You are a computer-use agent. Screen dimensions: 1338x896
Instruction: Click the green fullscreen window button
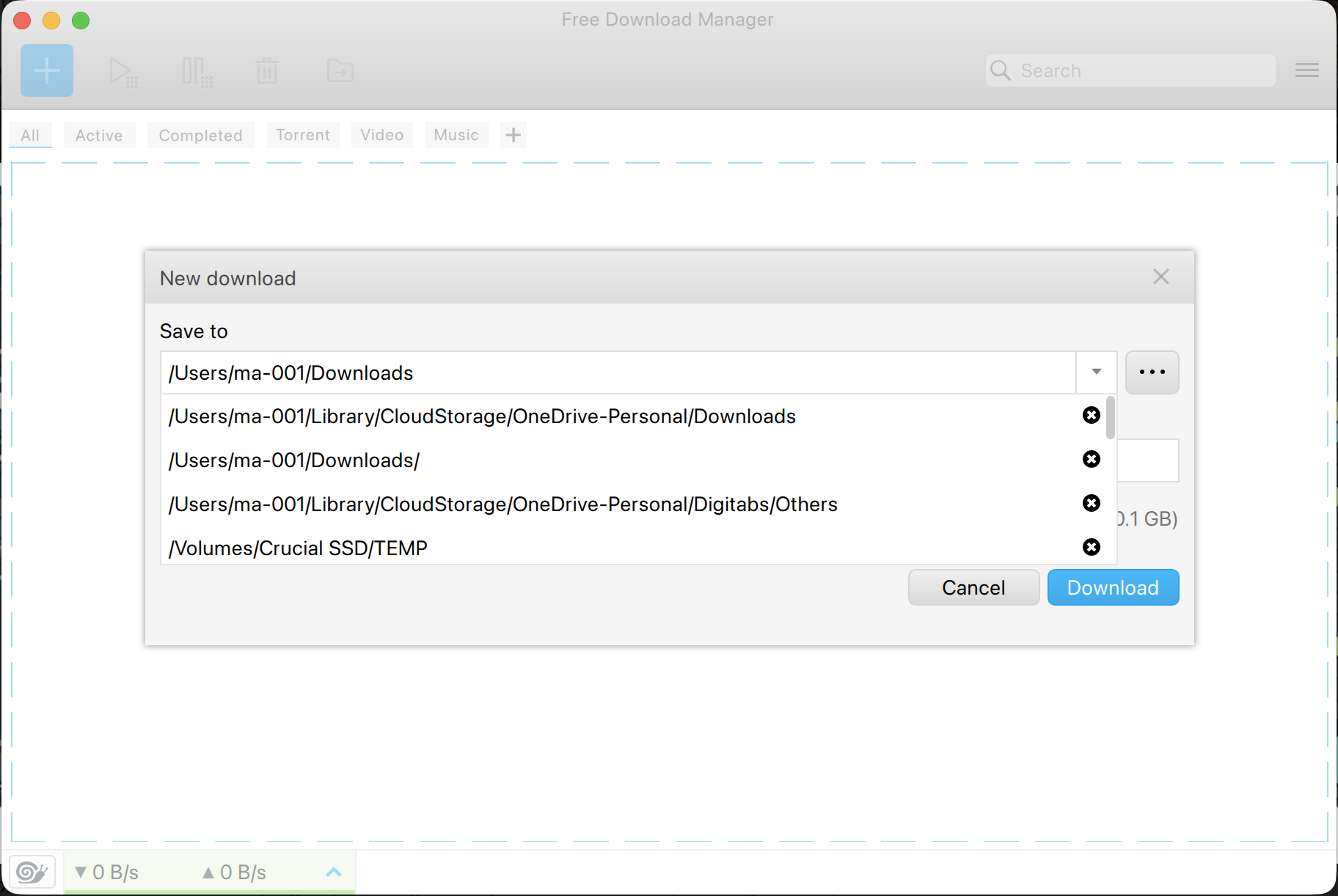pyautogui.click(x=81, y=20)
